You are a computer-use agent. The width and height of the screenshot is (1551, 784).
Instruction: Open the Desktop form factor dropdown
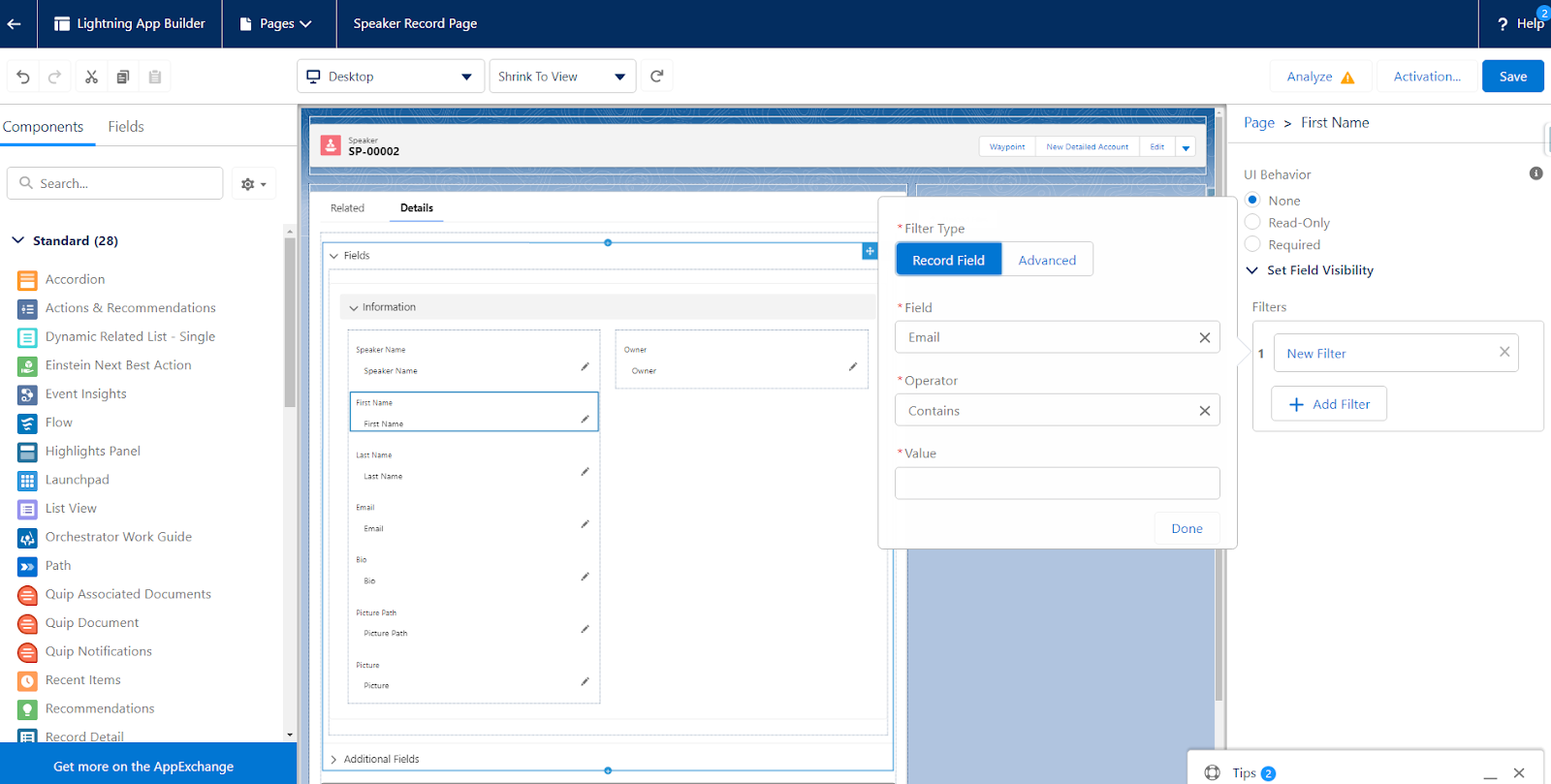[391, 77]
